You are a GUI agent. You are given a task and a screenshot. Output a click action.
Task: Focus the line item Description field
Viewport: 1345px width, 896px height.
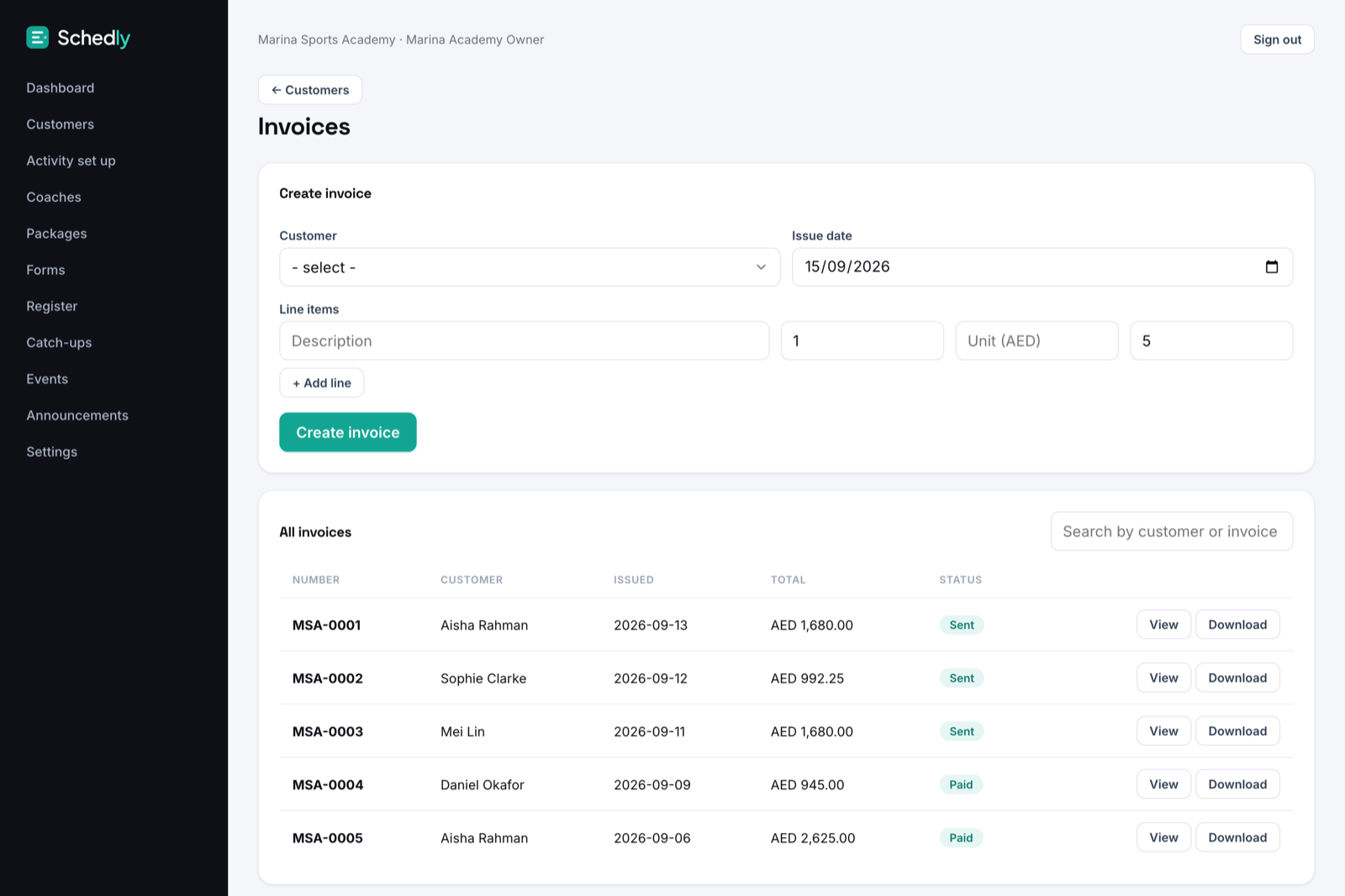(x=524, y=341)
